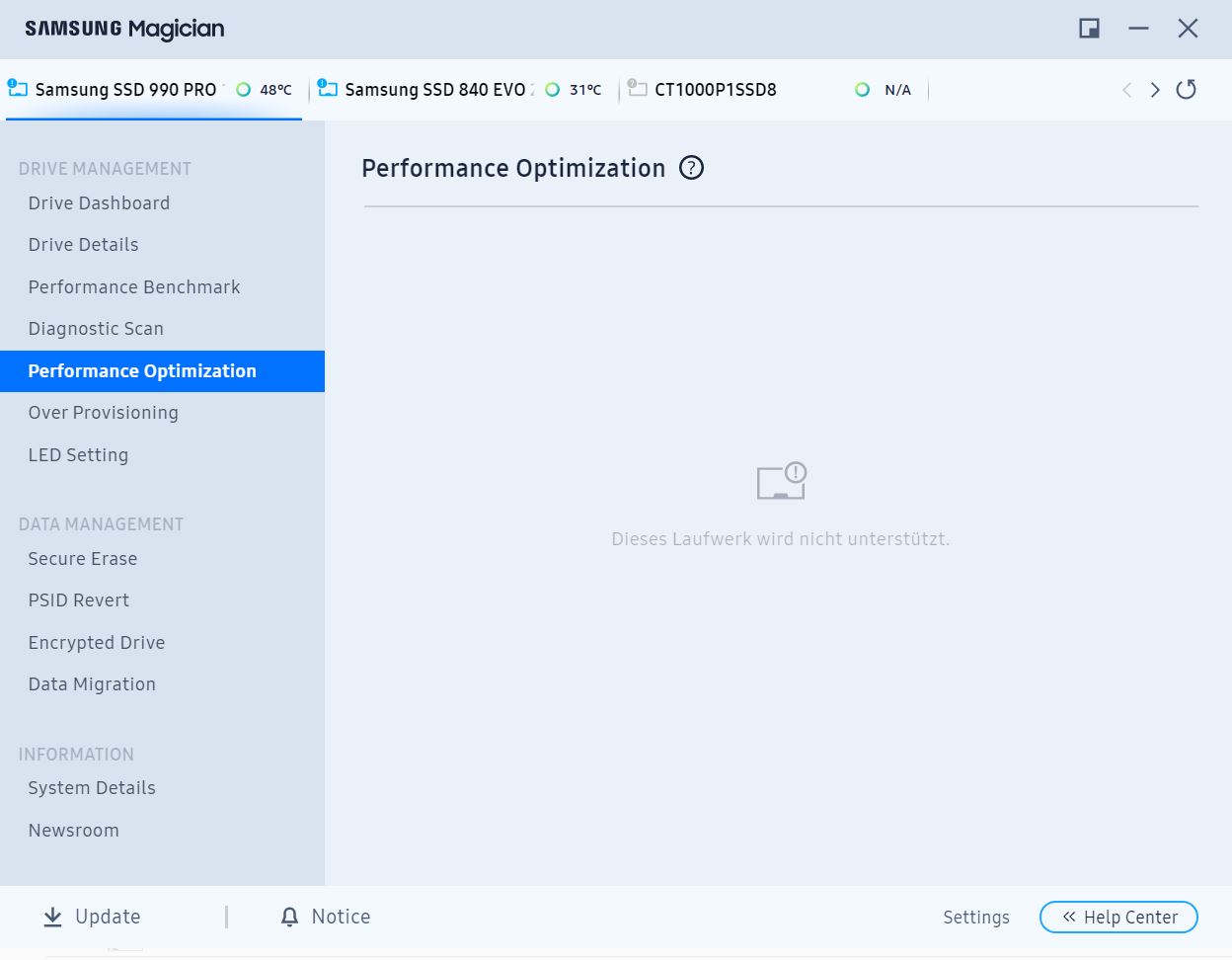Click the 31°C temperature reading
This screenshot has width=1232, height=960.
pos(585,90)
